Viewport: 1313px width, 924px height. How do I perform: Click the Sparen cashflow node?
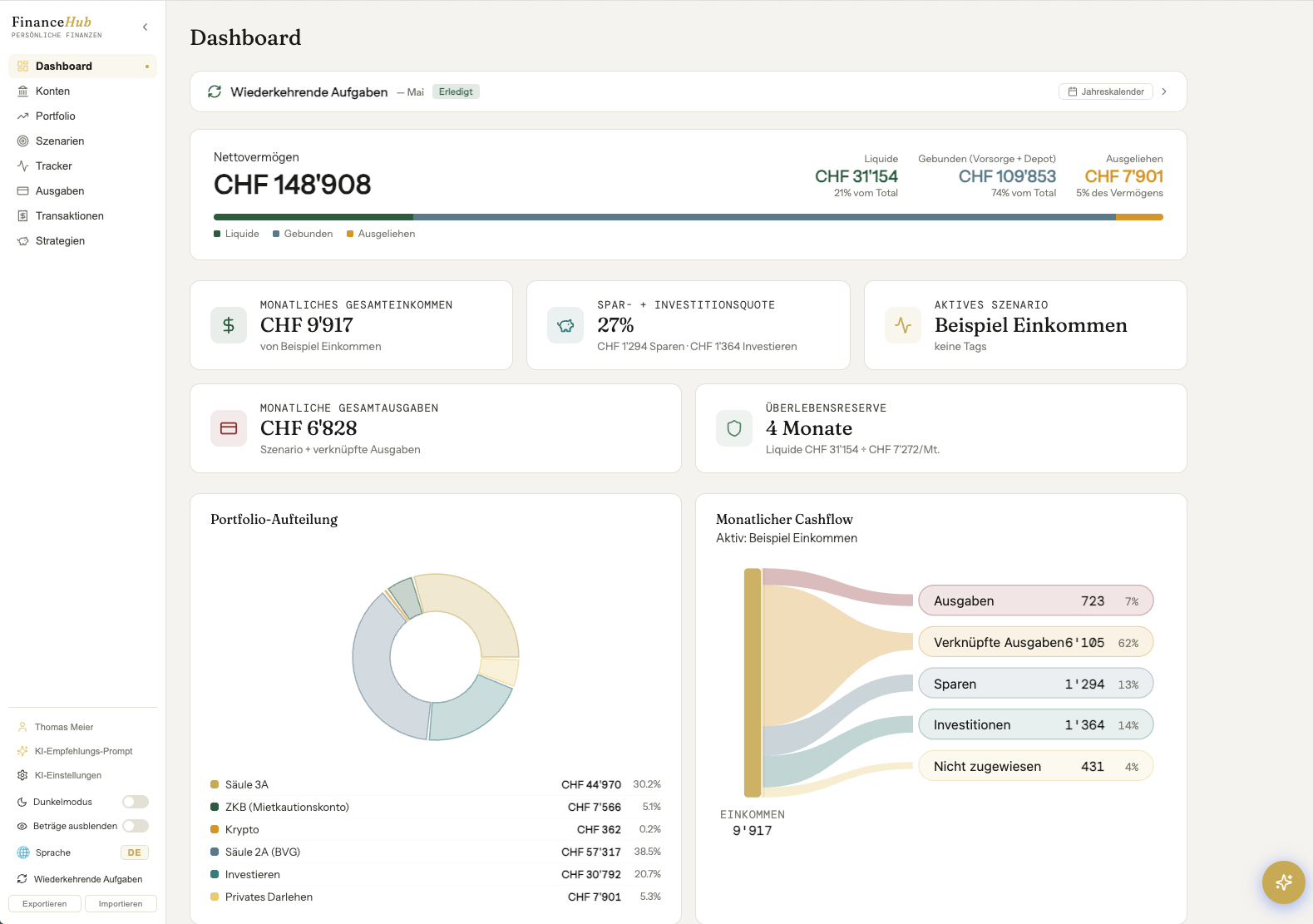1036,684
